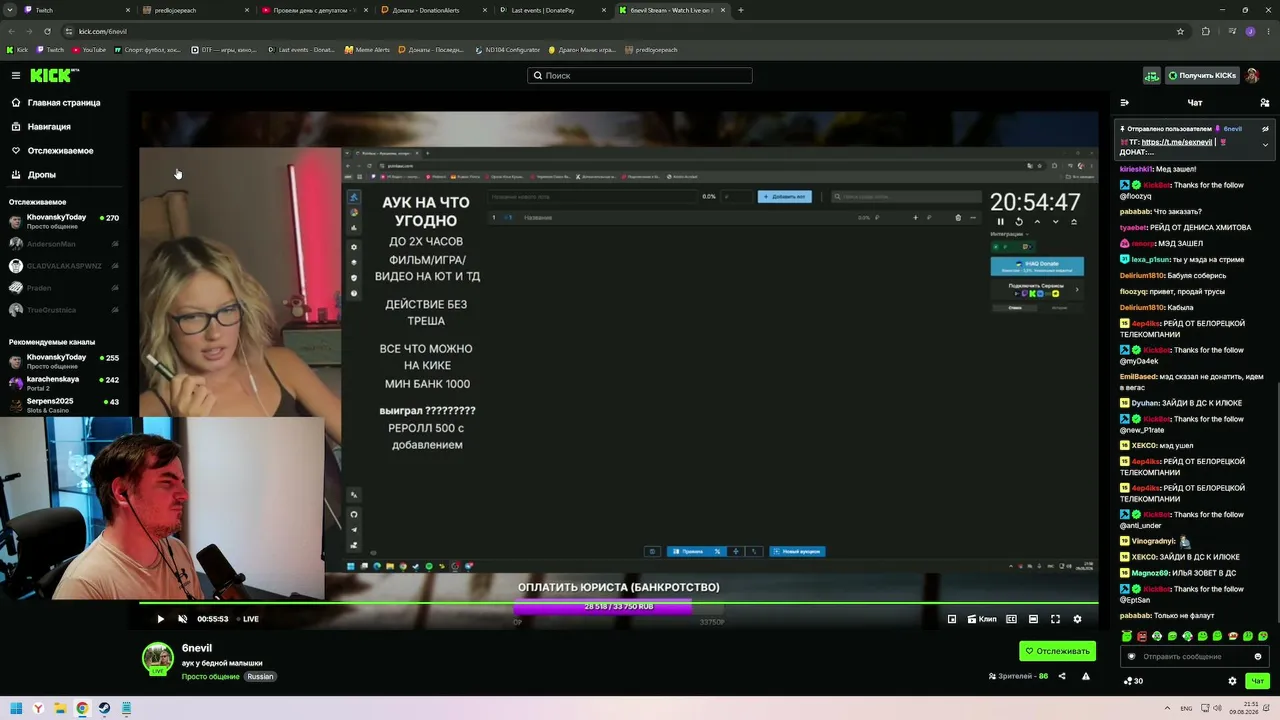The width and height of the screenshot is (1280, 720).
Task: Toggle theater mode on the player
Action: [x=1033, y=619]
